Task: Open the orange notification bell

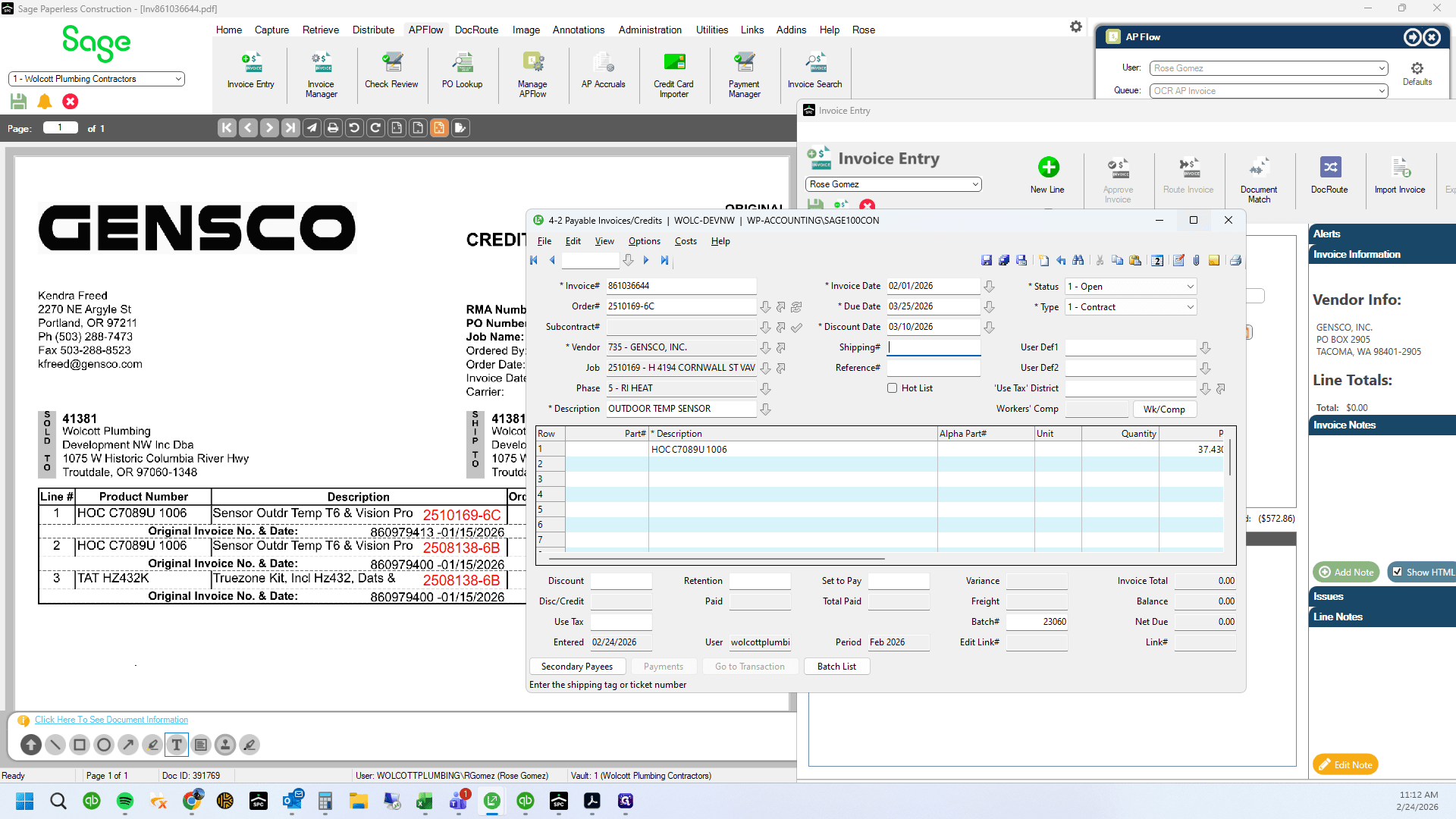Action: (45, 101)
